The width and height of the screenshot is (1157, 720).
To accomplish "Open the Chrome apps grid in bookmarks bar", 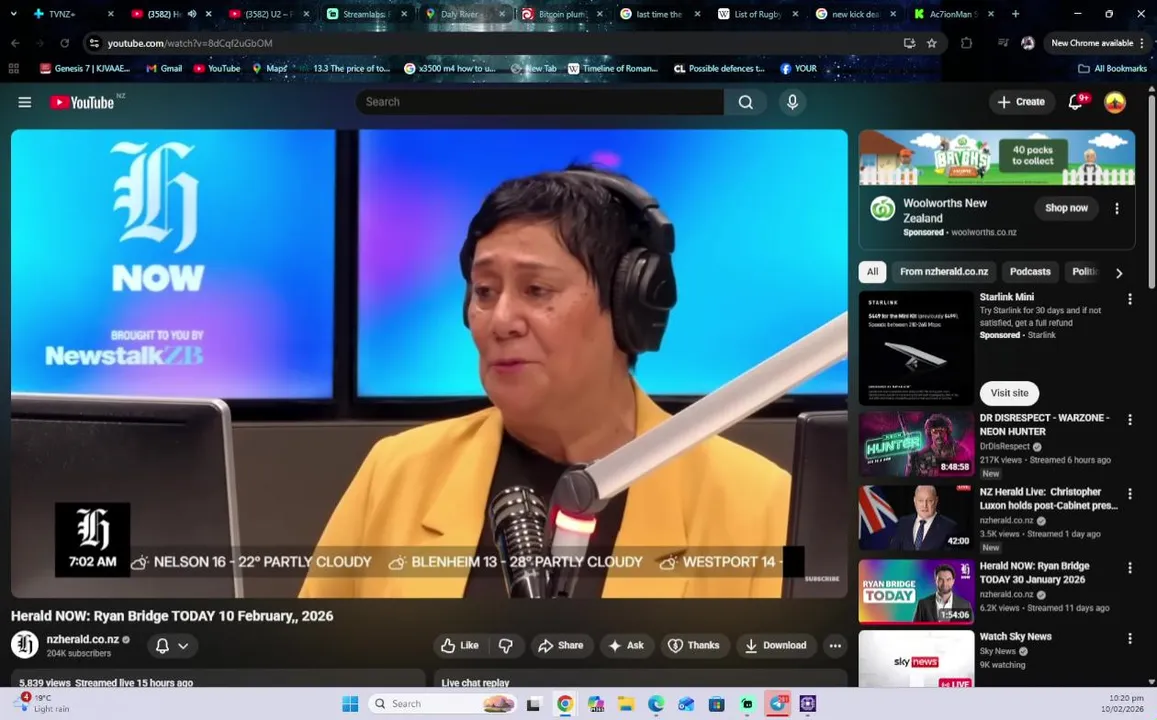I will coord(13,69).
